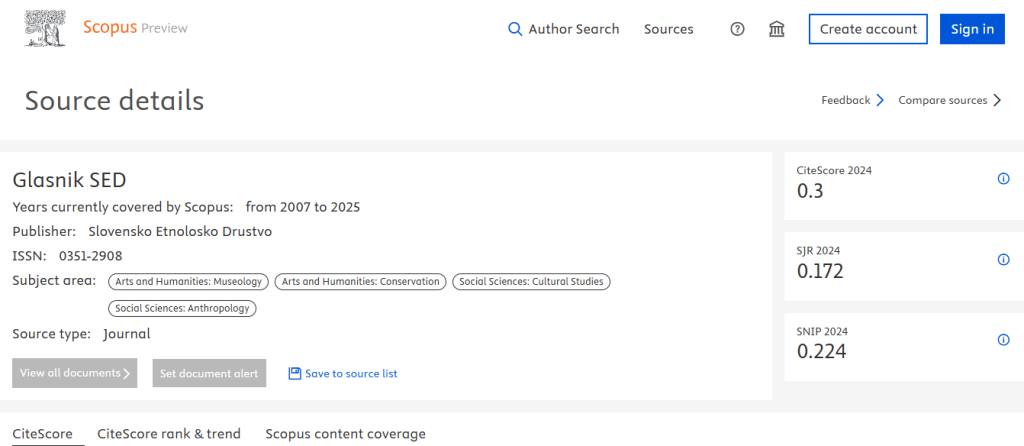Select the CiteScore tab

click(42, 434)
